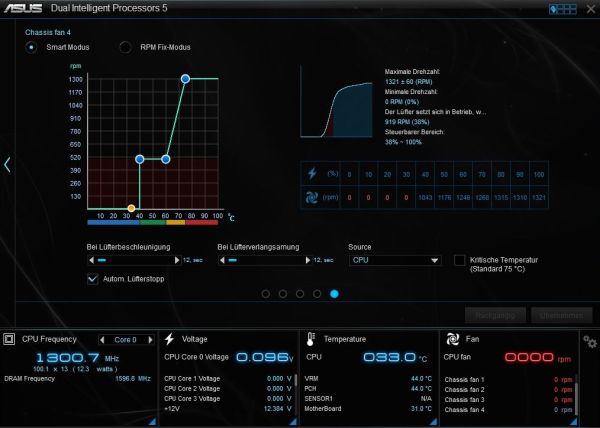Click the yellow current temperature marker
Image resolution: width=600 pixels, height=428 pixels.
(x=131, y=208)
